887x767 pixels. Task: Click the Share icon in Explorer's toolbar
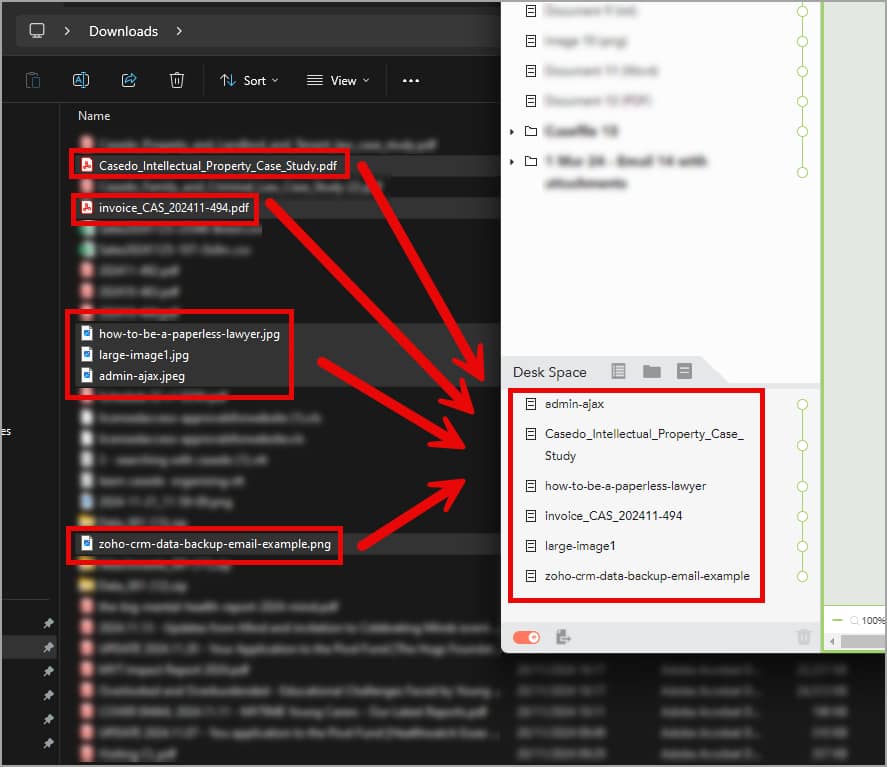click(129, 80)
